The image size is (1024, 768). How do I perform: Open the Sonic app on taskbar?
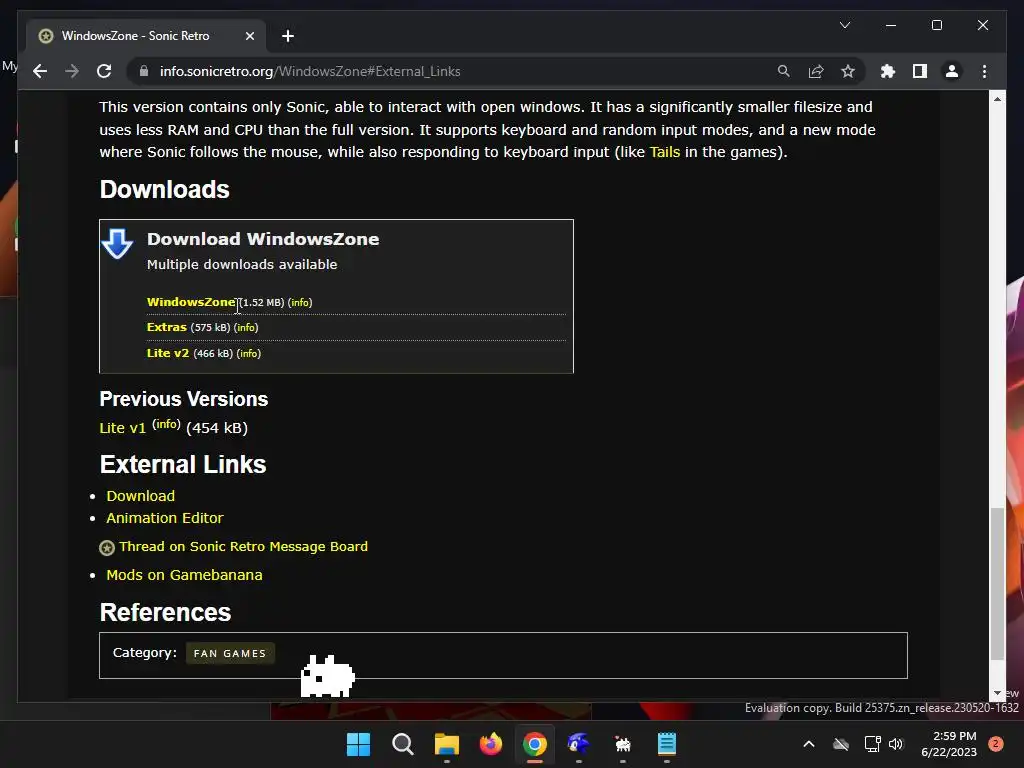pos(579,744)
